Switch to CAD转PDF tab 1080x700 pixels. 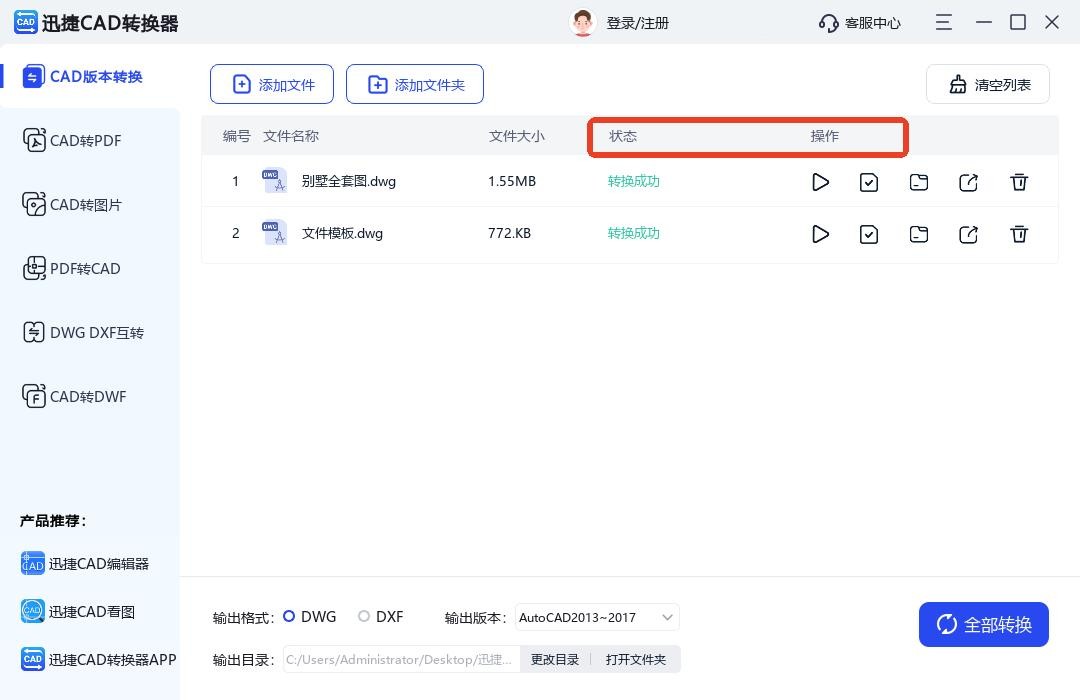coord(85,141)
